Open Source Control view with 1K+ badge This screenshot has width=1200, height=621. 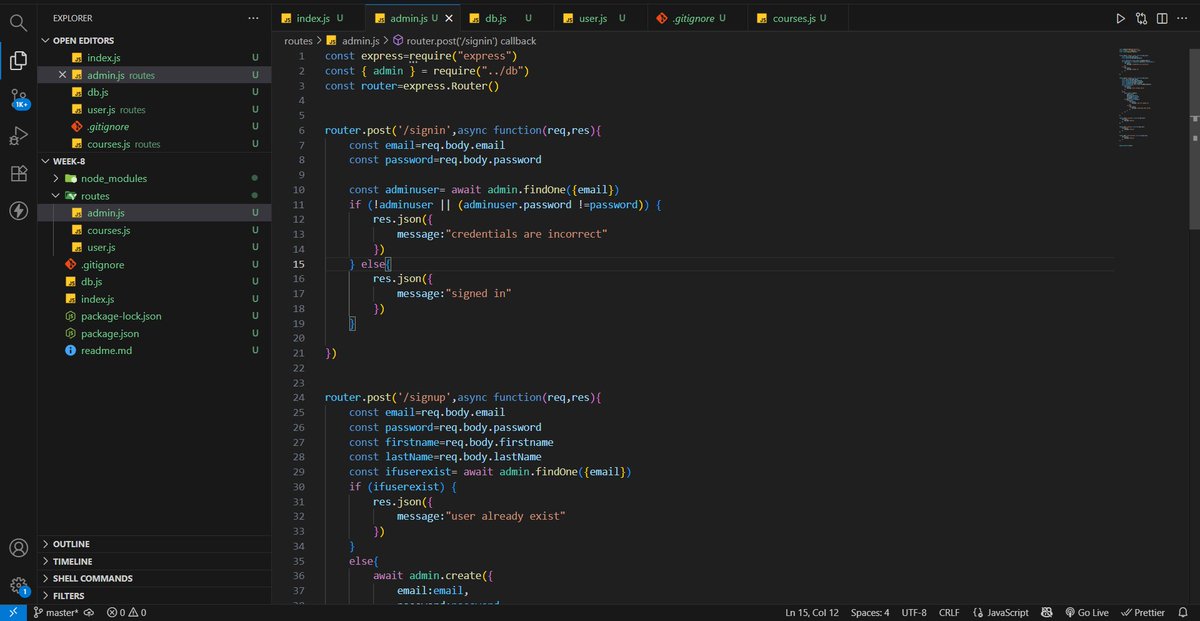point(18,98)
